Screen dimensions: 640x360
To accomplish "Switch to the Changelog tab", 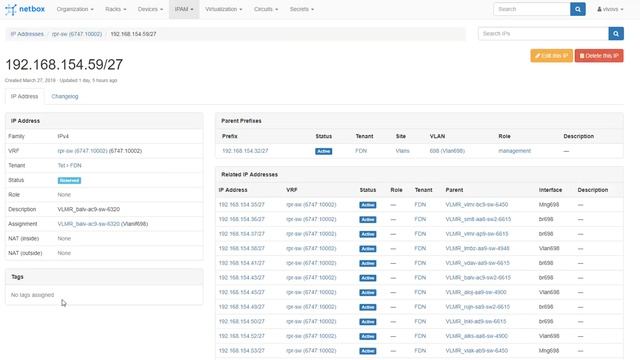I will pos(65,96).
